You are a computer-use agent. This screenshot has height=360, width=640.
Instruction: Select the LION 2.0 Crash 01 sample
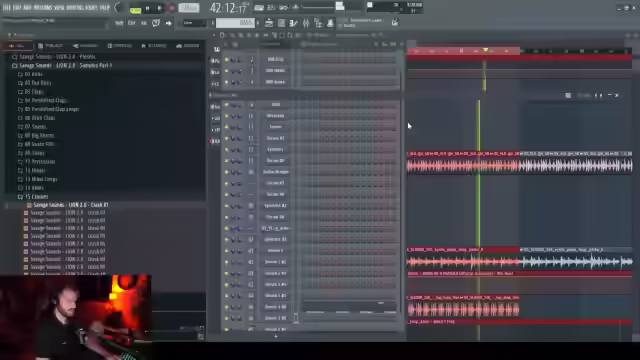click(68, 205)
